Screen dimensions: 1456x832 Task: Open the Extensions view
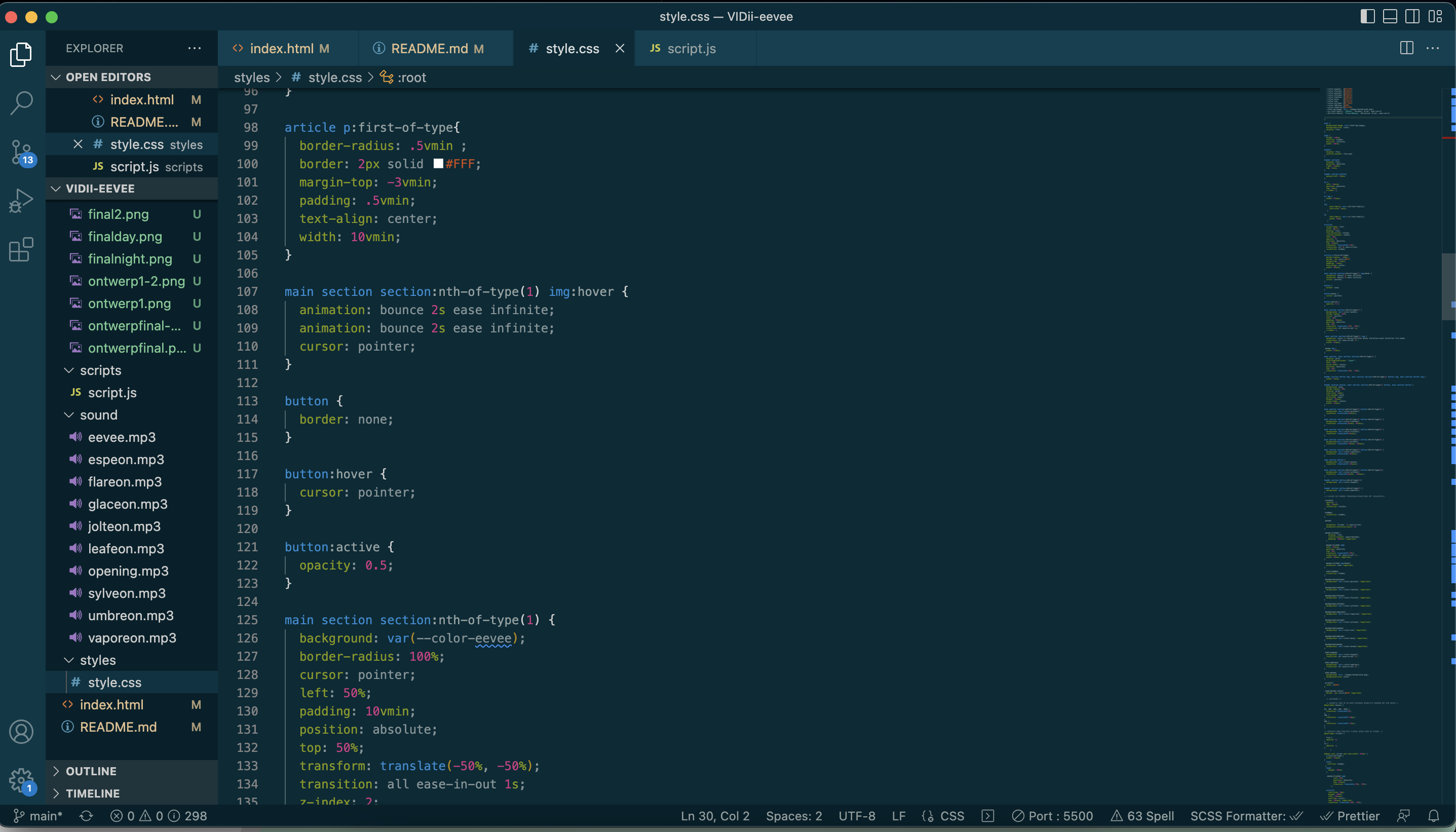[21, 250]
